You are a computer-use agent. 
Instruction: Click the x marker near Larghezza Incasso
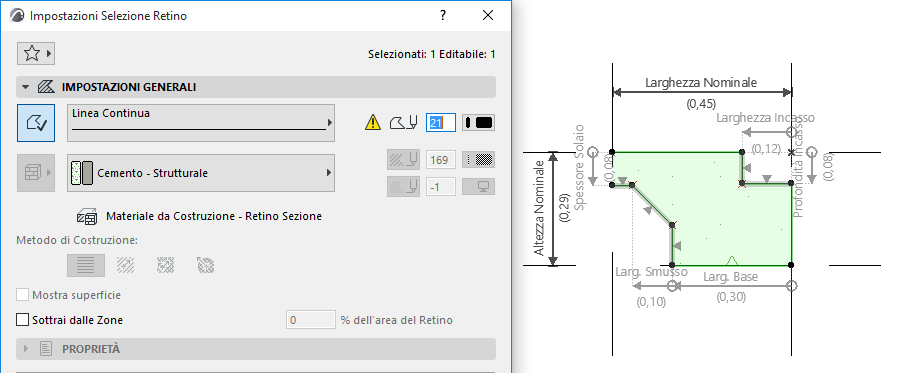(x=792, y=153)
